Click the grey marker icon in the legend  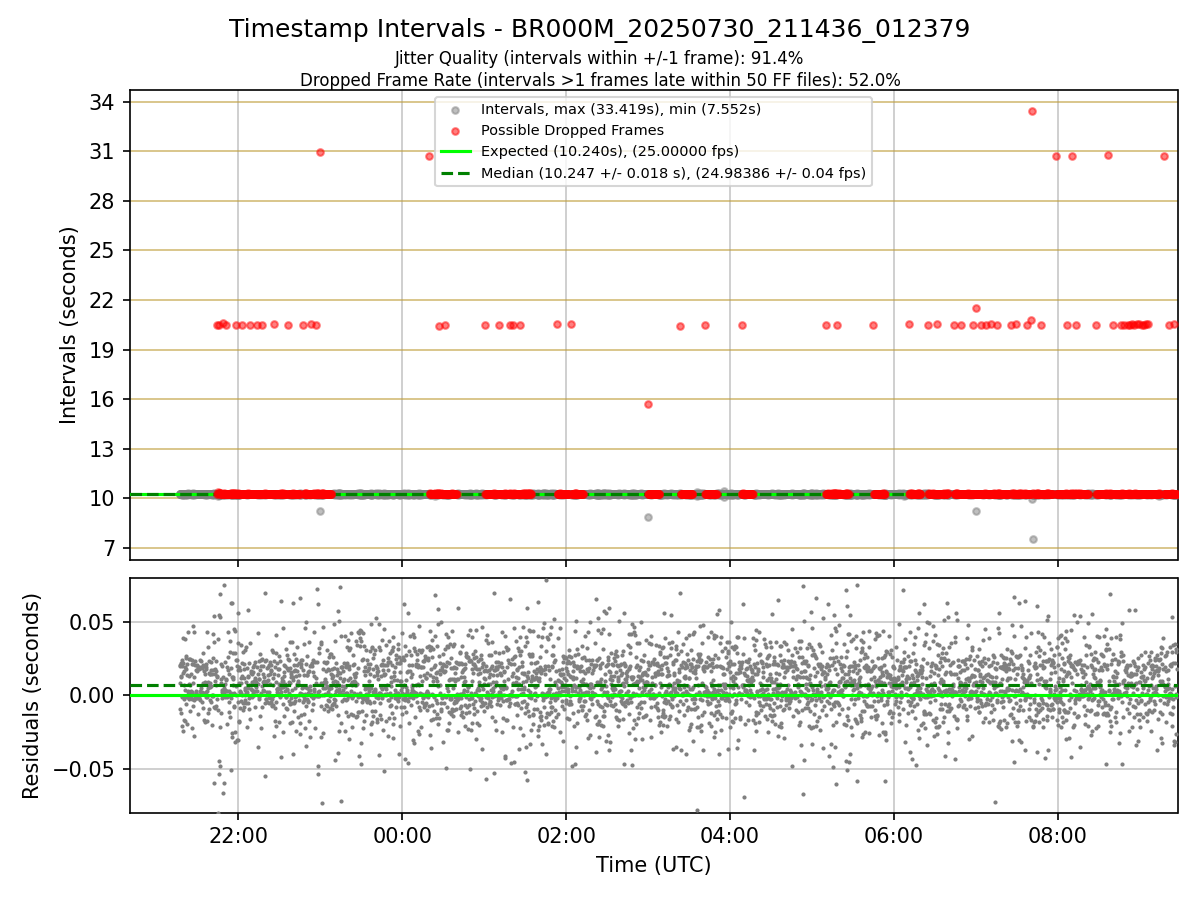[456, 110]
